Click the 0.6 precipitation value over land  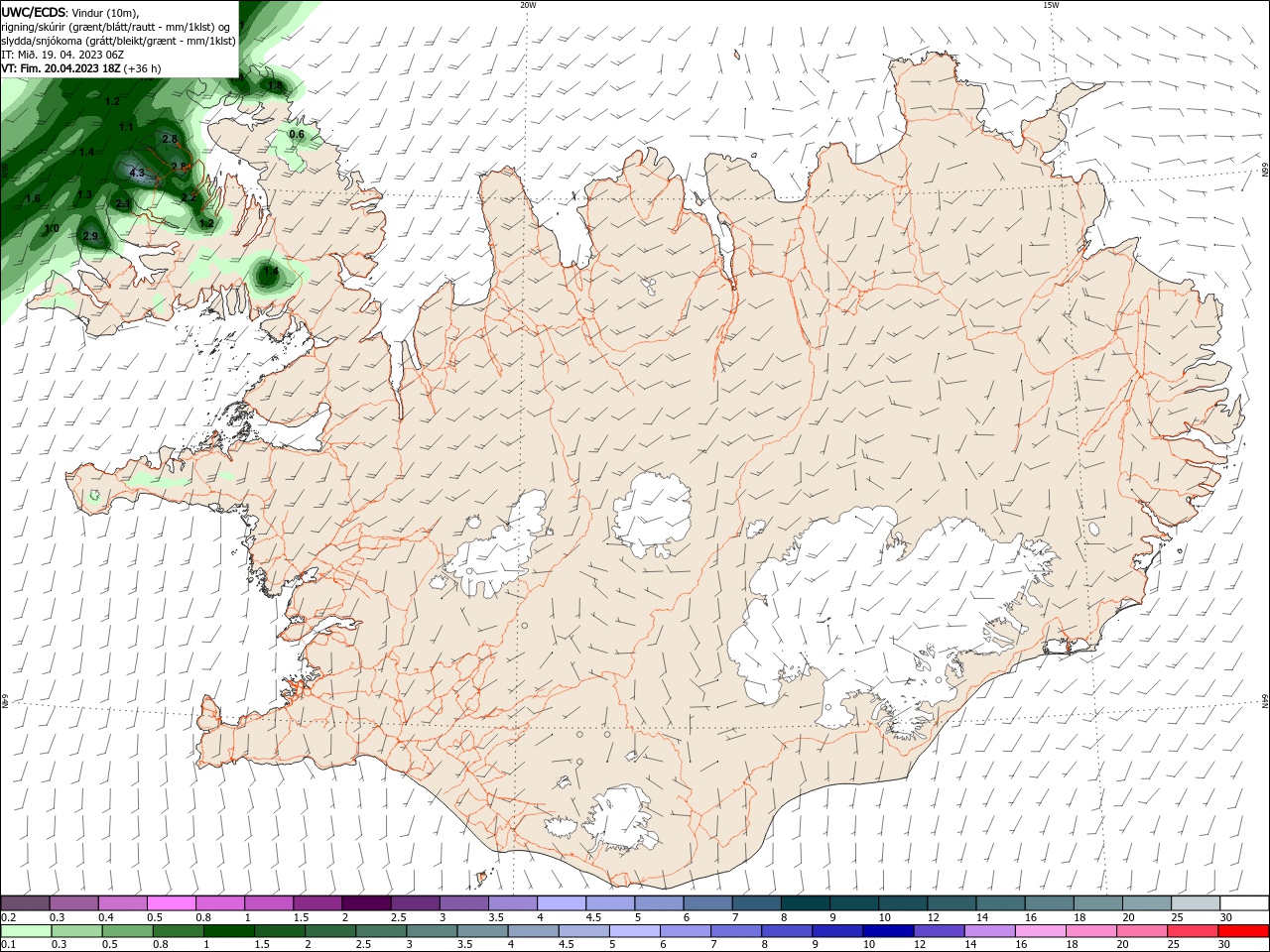(x=297, y=134)
